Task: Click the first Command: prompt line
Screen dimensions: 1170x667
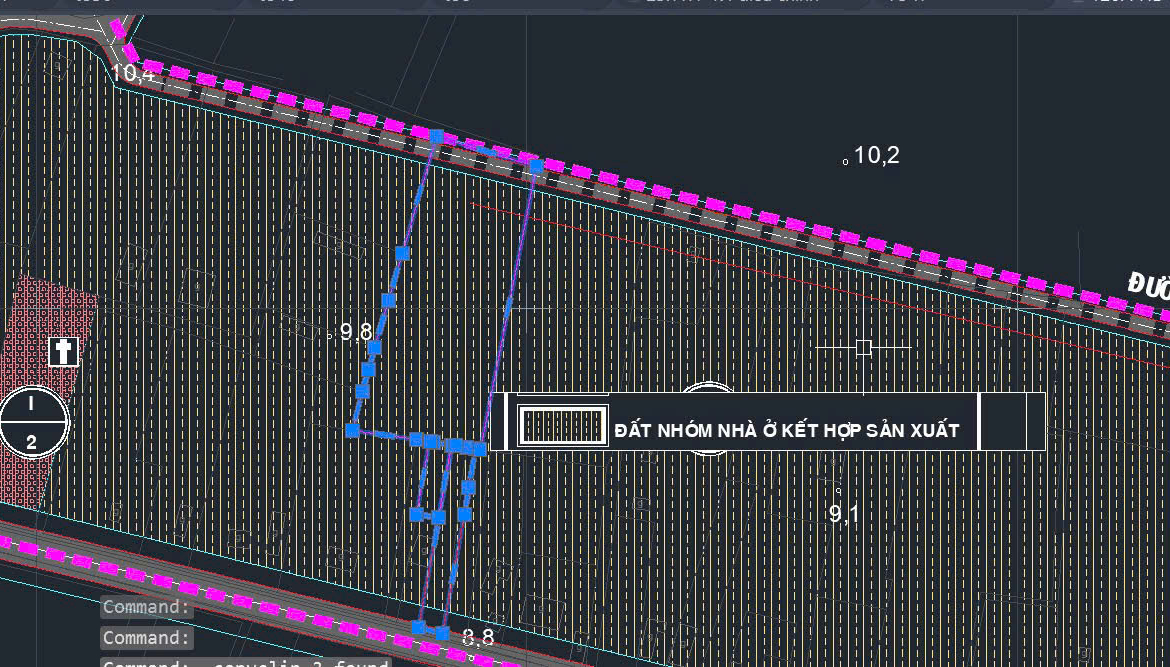Action: [x=146, y=607]
